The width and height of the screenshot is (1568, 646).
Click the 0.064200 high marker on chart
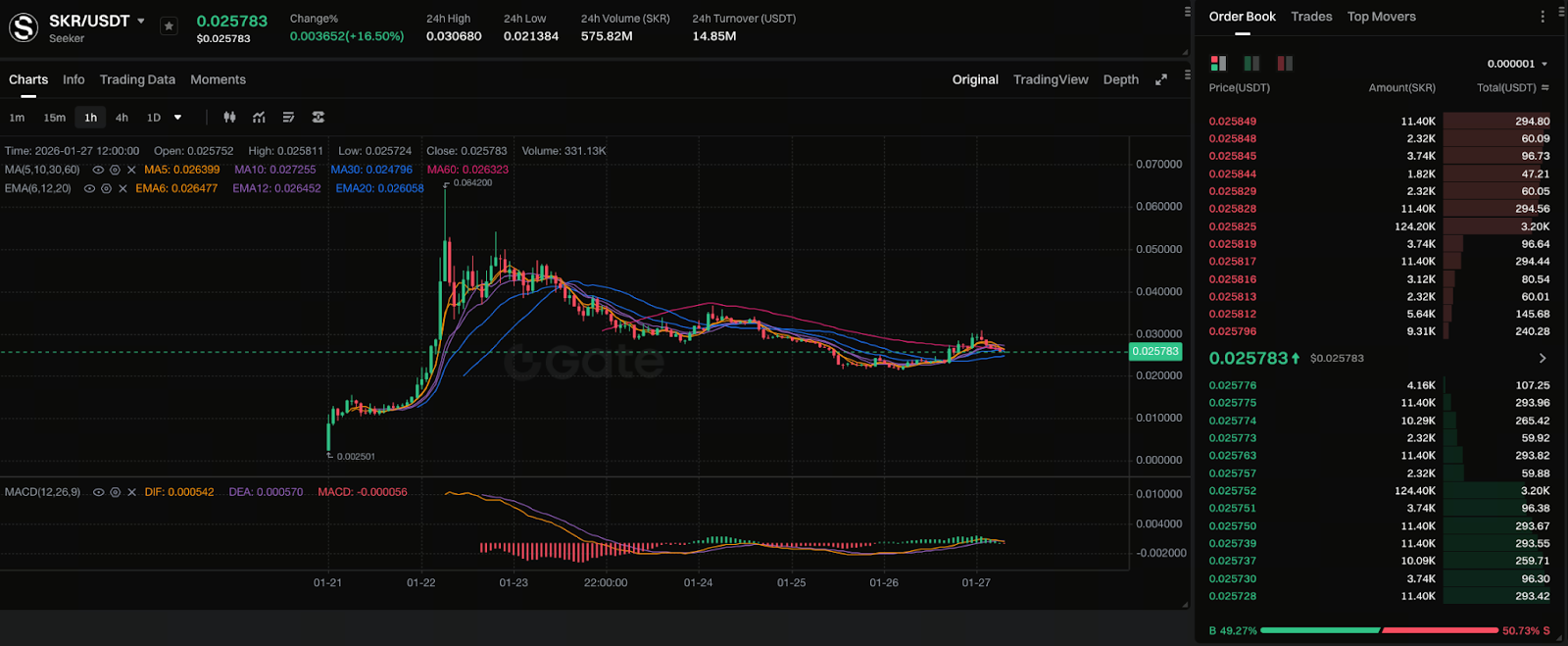tap(470, 182)
